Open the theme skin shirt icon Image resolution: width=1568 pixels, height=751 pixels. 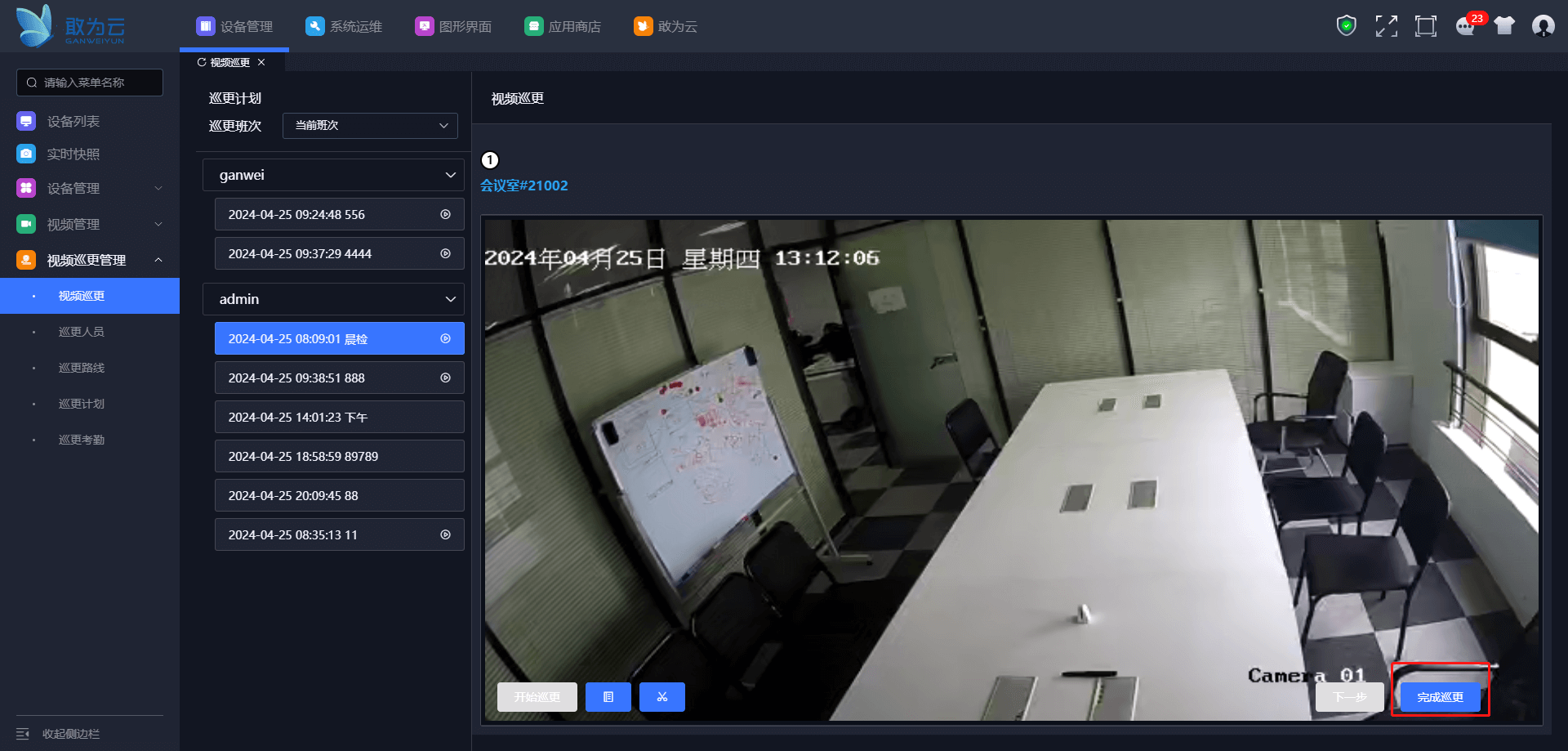(x=1504, y=26)
